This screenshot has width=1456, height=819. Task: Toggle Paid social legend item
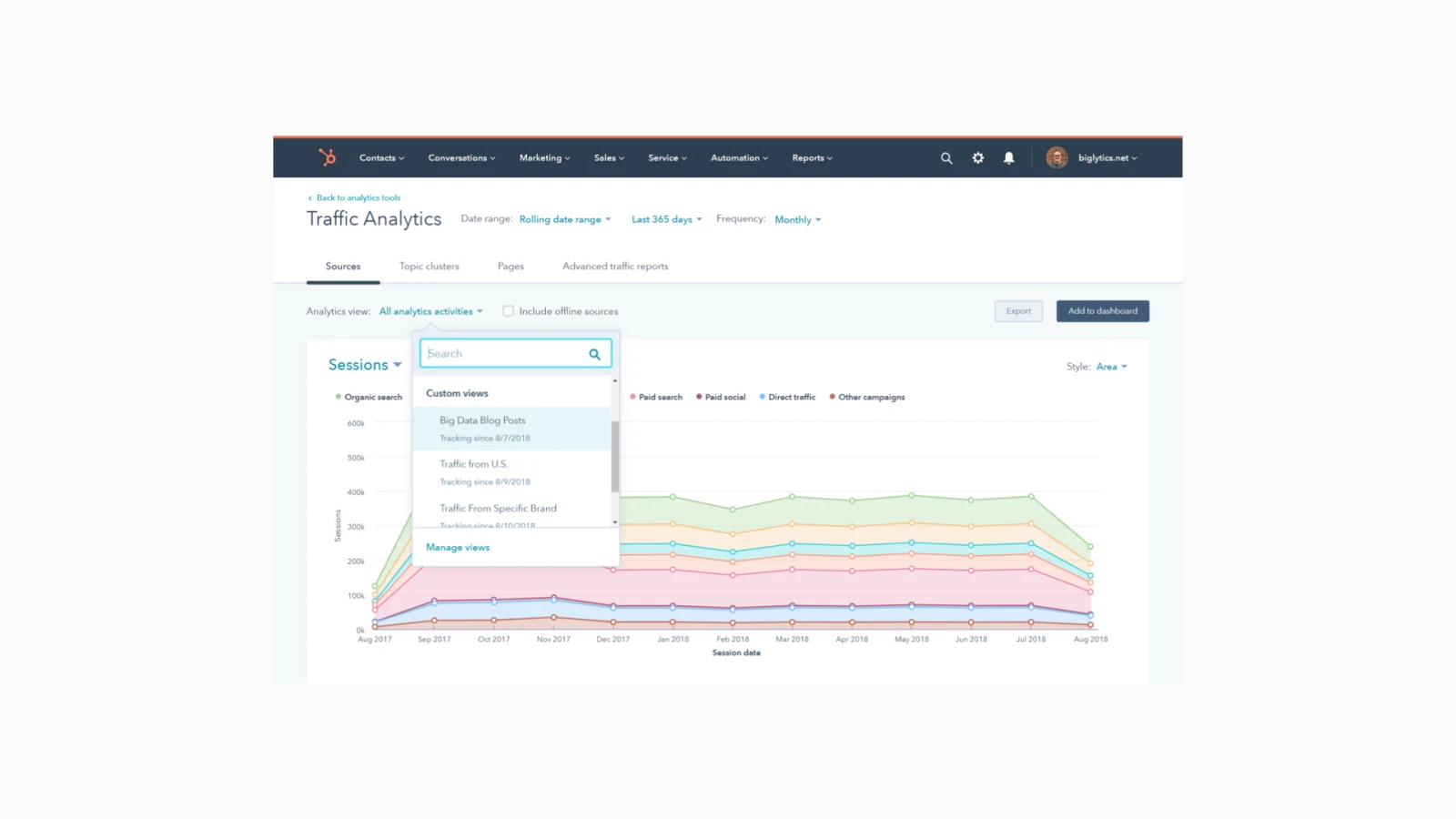721,398
